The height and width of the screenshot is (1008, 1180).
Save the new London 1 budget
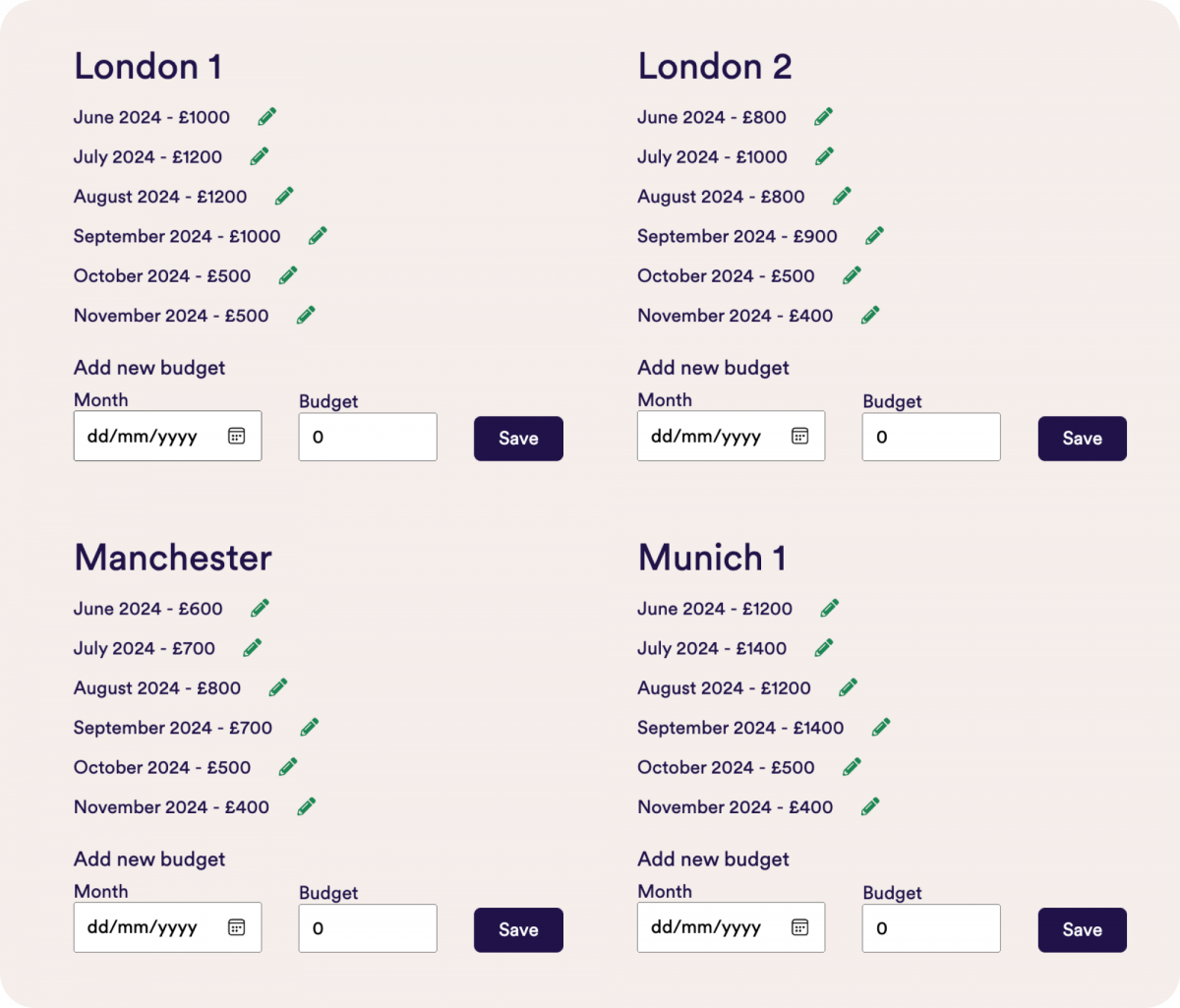pos(518,439)
